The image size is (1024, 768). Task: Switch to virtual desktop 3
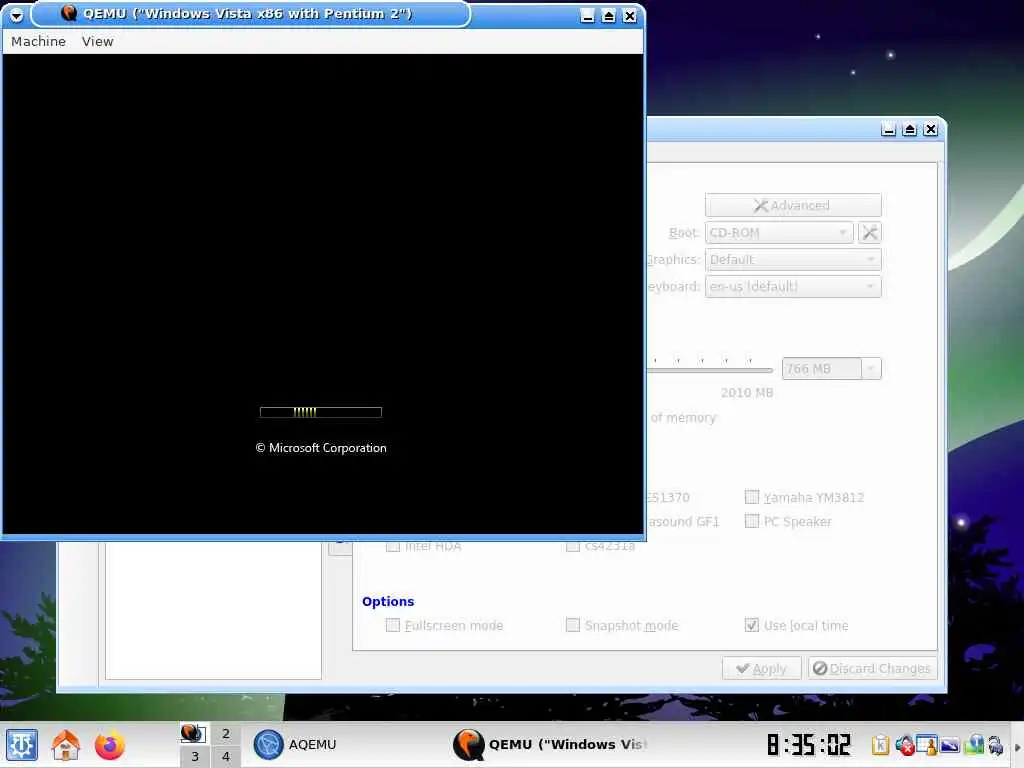coord(194,757)
